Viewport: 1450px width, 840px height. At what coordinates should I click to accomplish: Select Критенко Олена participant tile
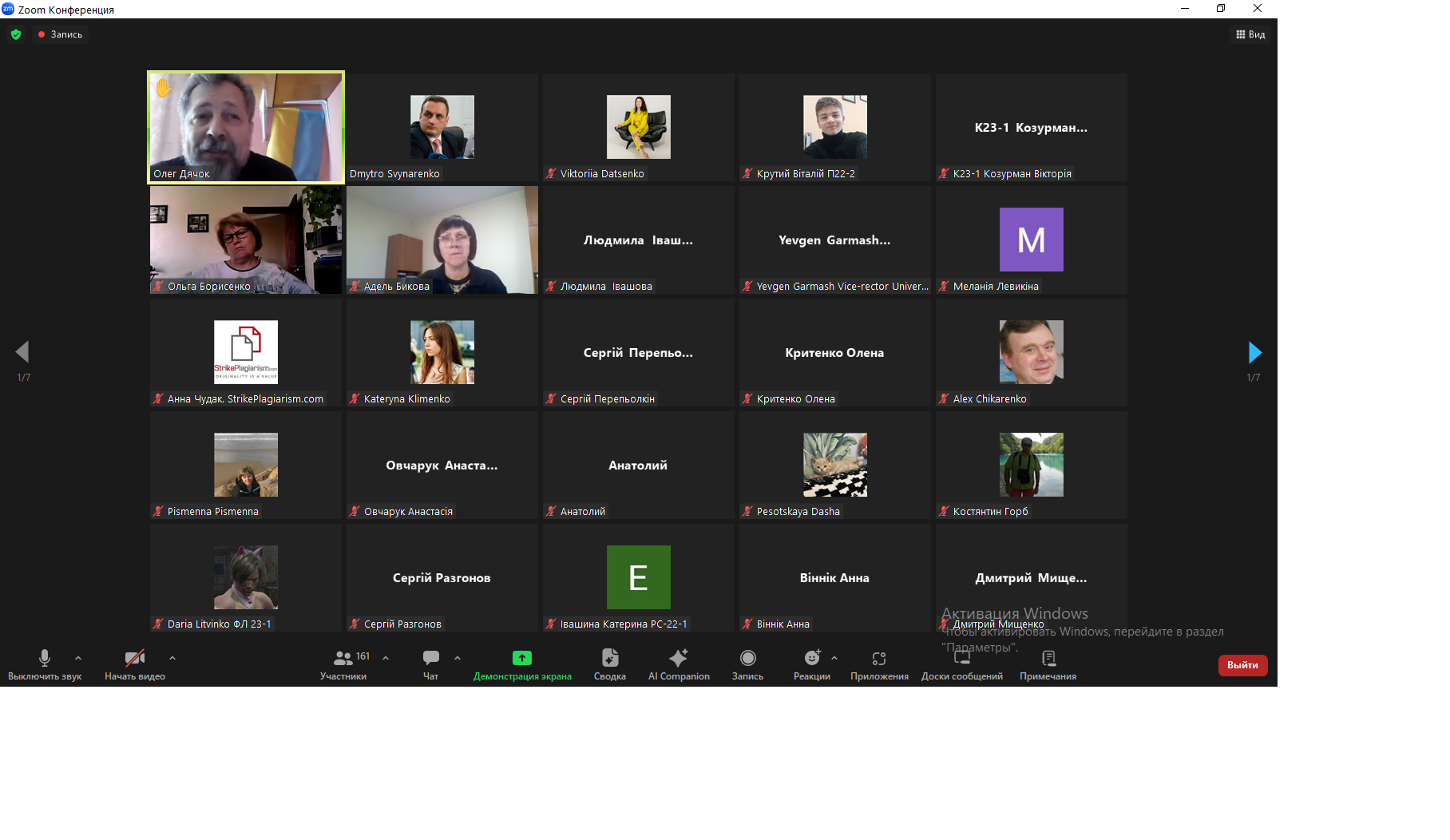[835, 353]
